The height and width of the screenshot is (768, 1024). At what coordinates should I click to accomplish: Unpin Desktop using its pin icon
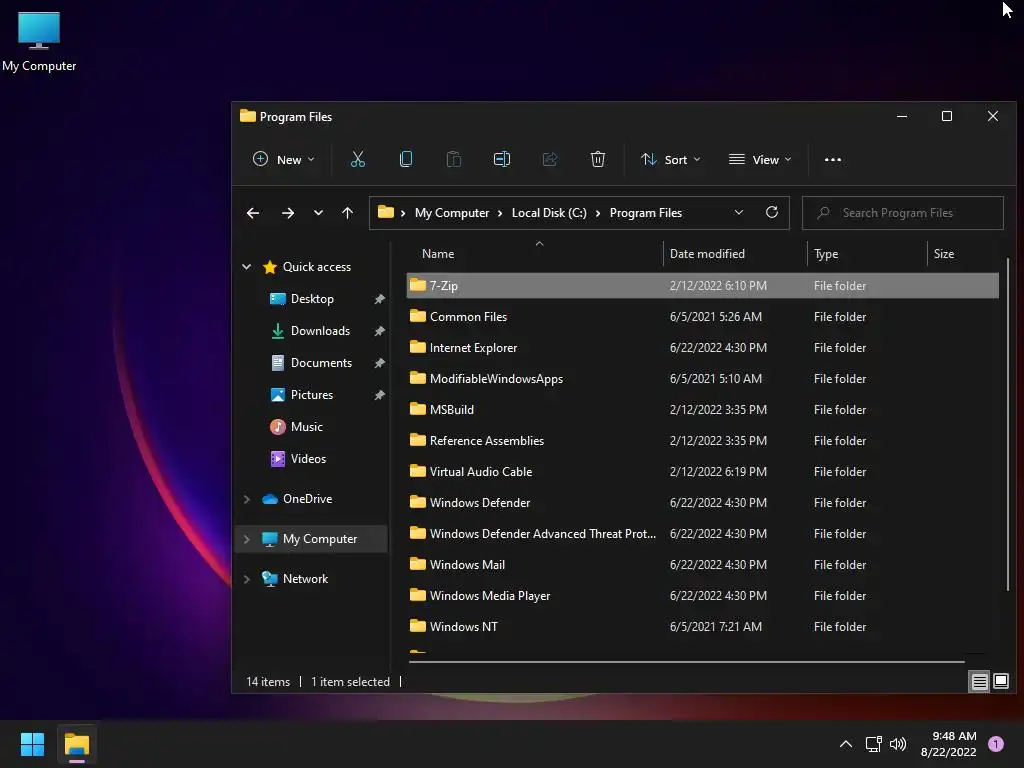pyautogui.click(x=379, y=299)
